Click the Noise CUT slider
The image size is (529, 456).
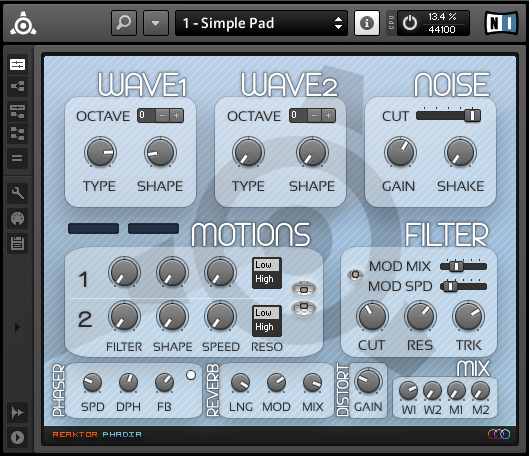click(x=448, y=115)
